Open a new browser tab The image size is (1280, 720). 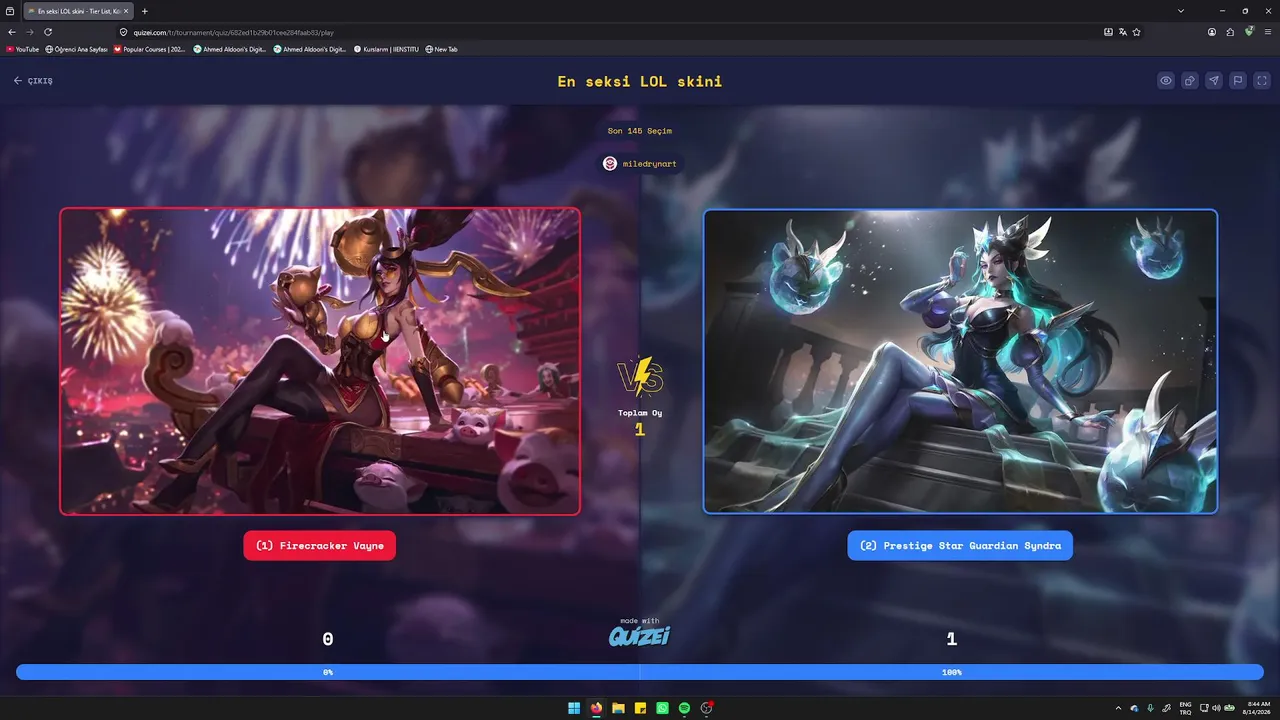[145, 11]
